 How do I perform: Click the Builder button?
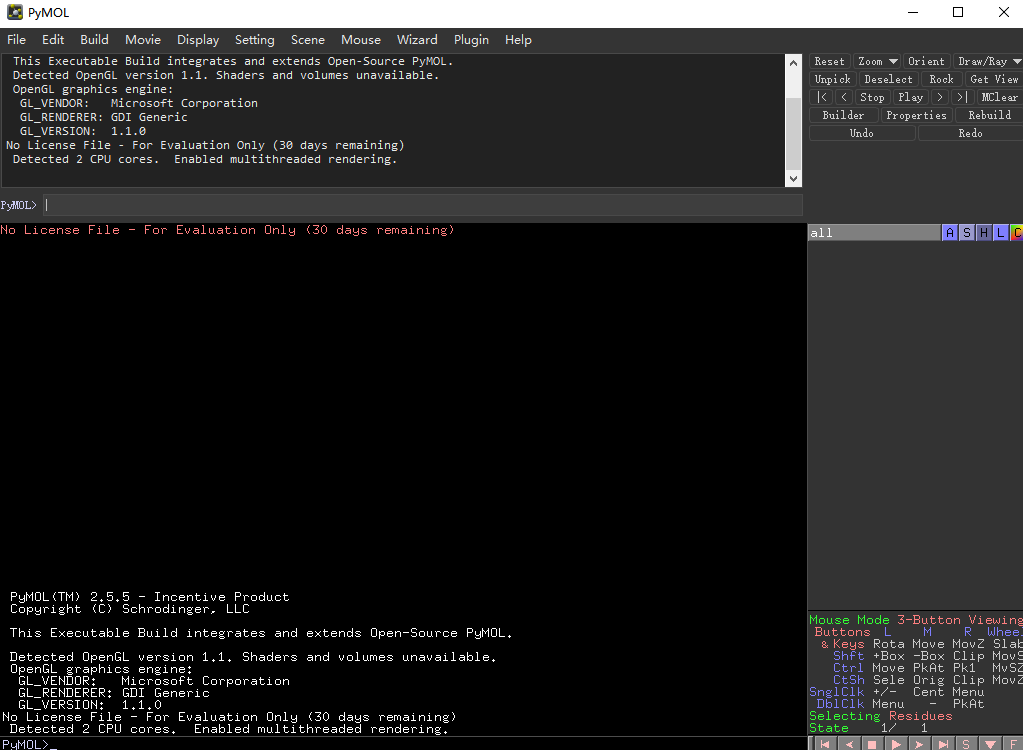coord(843,115)
